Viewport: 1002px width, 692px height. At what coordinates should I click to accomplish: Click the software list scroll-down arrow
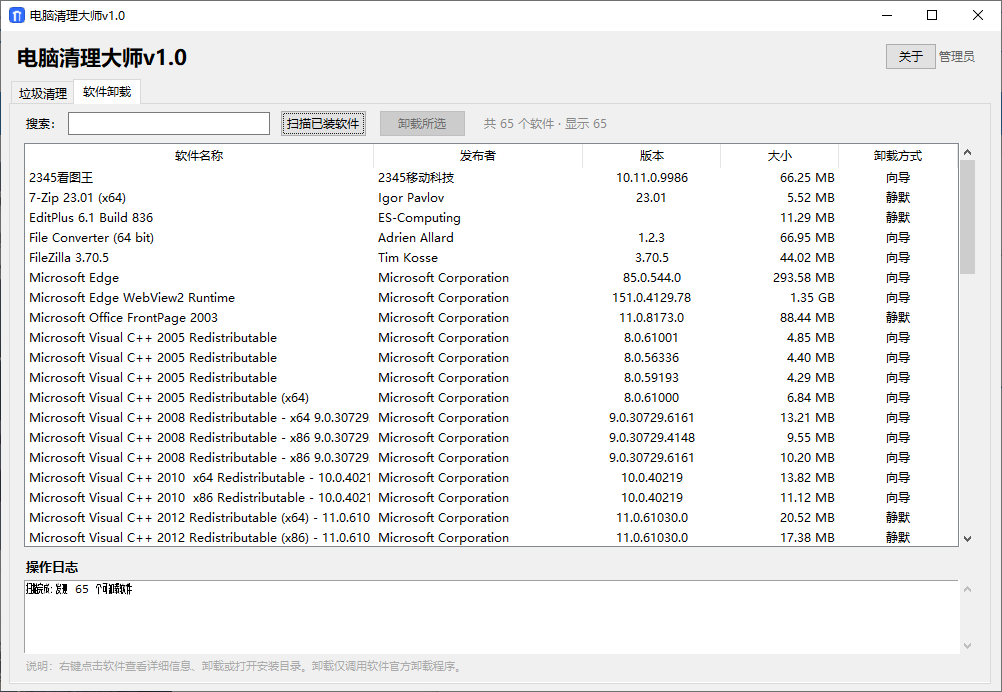point(967,539)
